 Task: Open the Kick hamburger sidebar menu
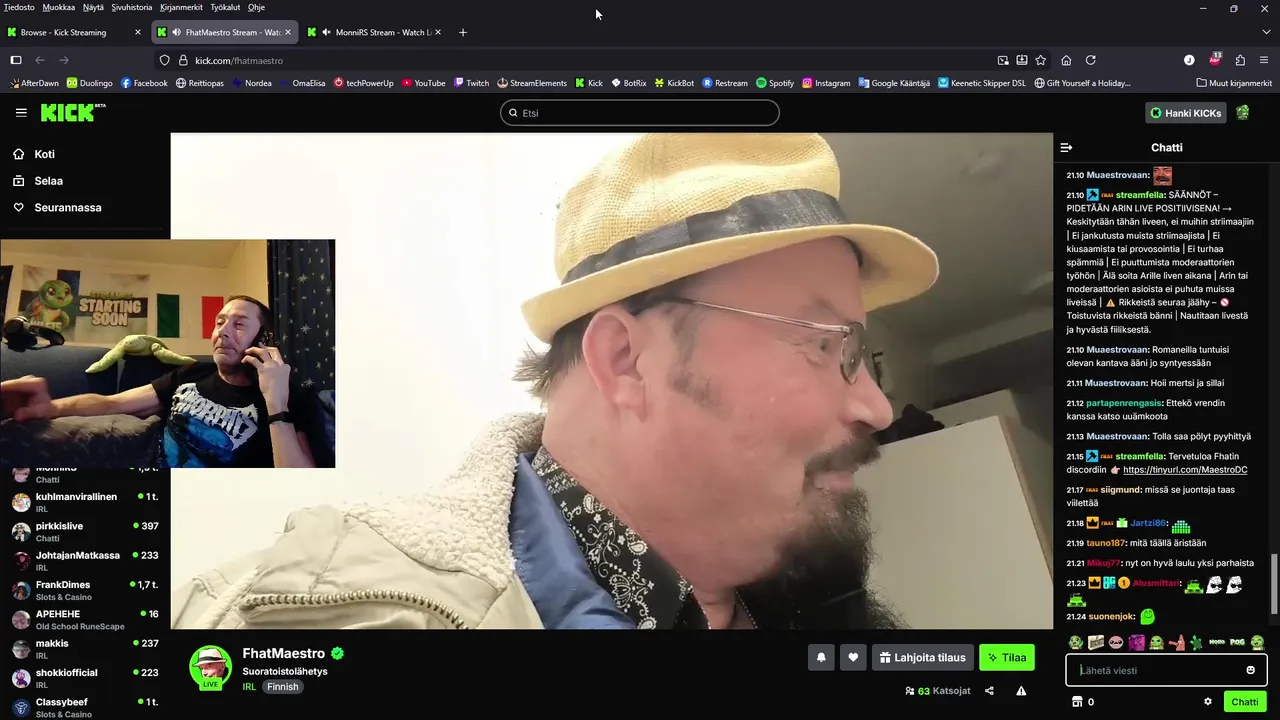coord(21,113)
